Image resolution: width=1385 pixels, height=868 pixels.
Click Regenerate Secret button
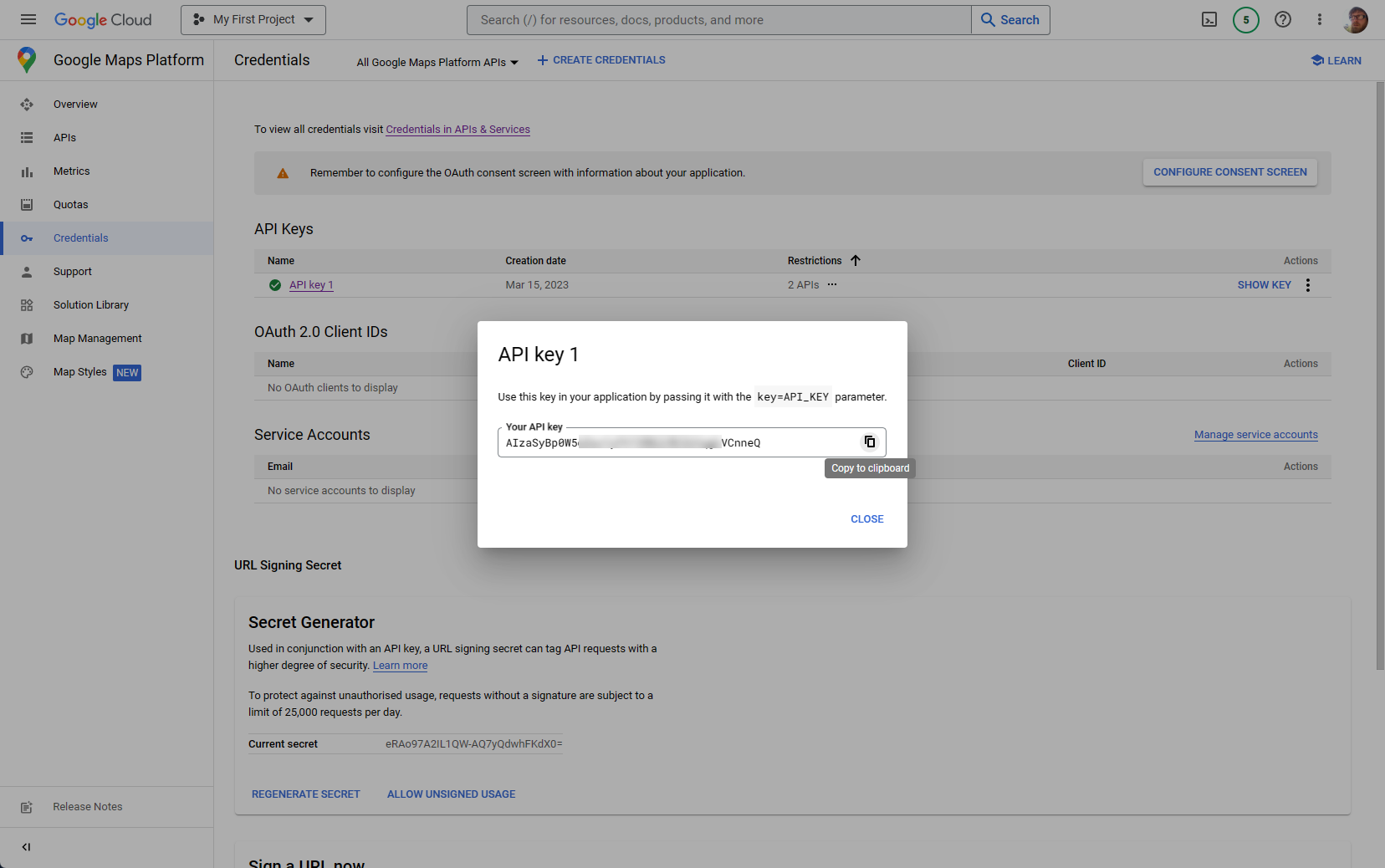coord(306,794)
